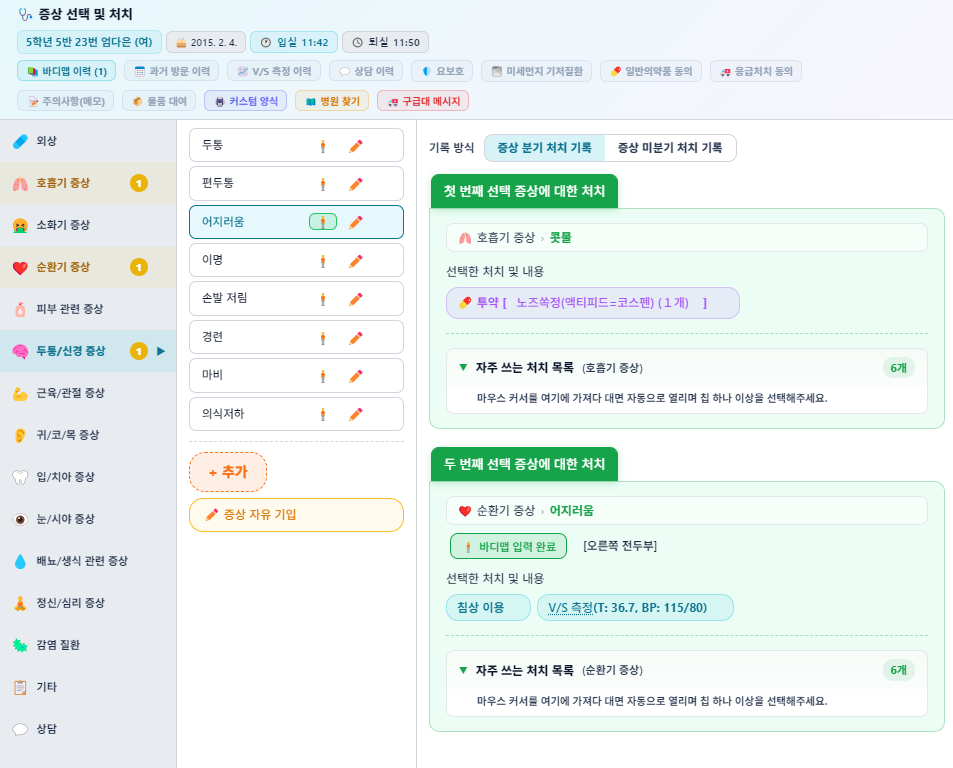The height and width of the screenshot is (768, 953).
Task: Select the 피부 관련 증상 category
Action: [88, 309]
